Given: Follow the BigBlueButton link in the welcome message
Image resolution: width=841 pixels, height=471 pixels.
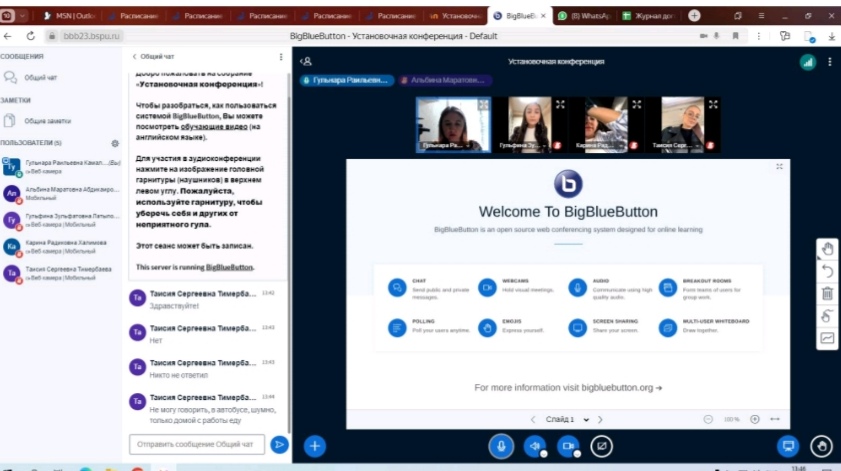Looking at the screenshot, I should (x=229, y=268).
